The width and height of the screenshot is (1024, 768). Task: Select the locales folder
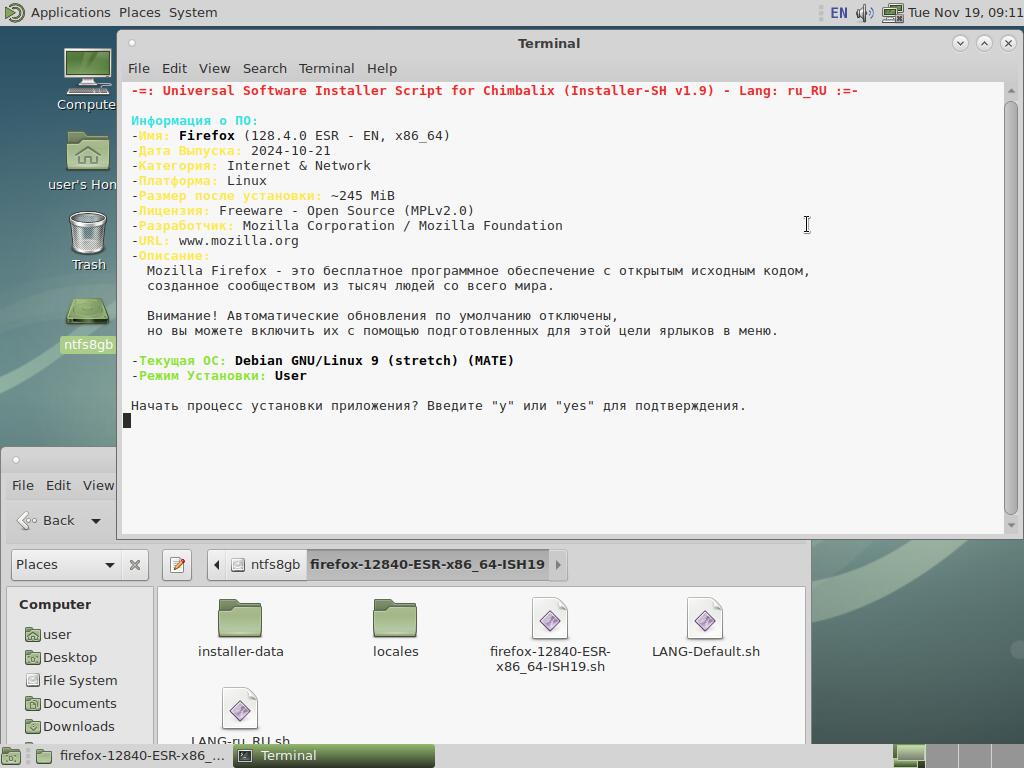[x=395, y=628]
